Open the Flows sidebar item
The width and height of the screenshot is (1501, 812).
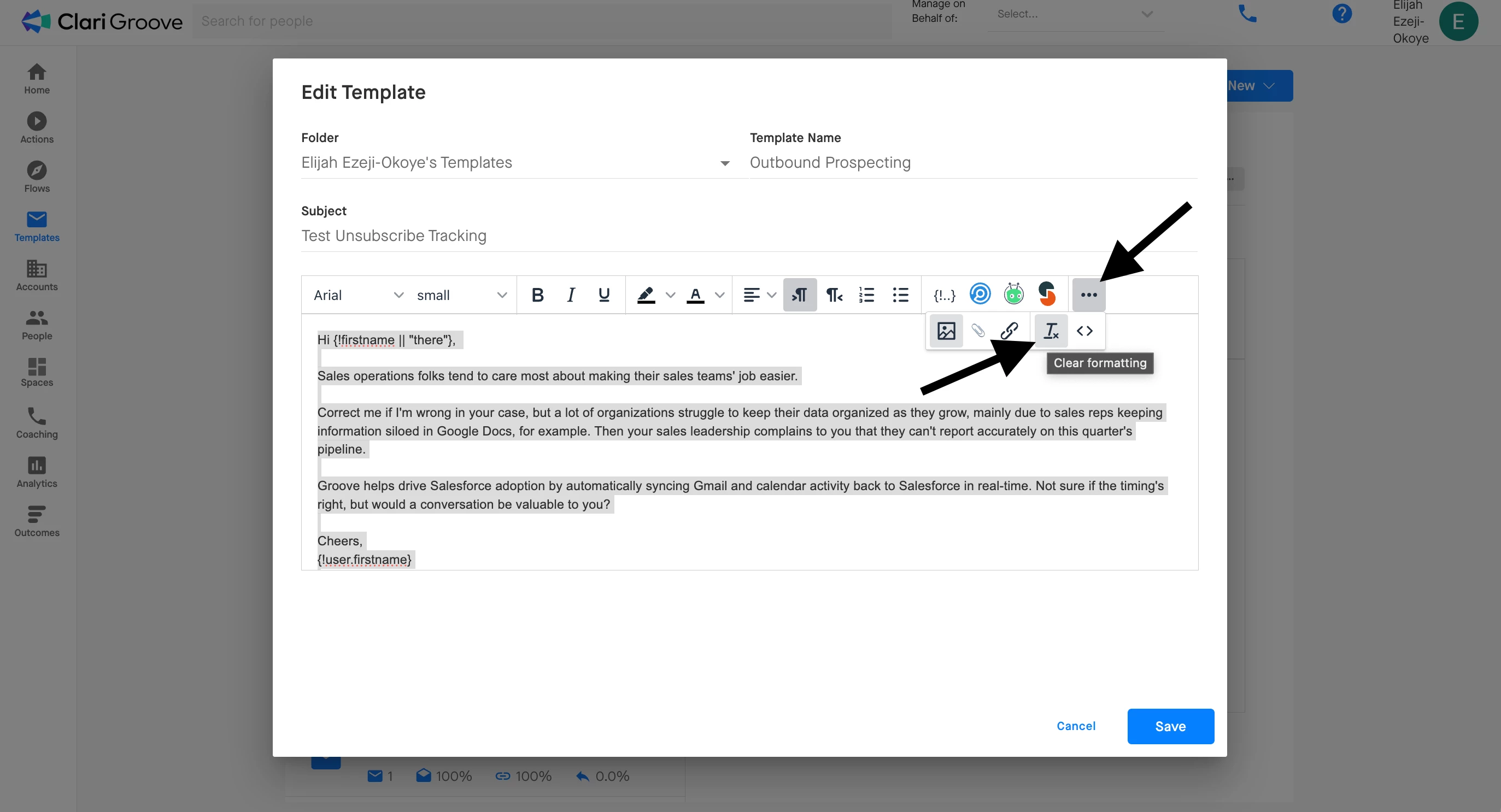tap(37, 176)
